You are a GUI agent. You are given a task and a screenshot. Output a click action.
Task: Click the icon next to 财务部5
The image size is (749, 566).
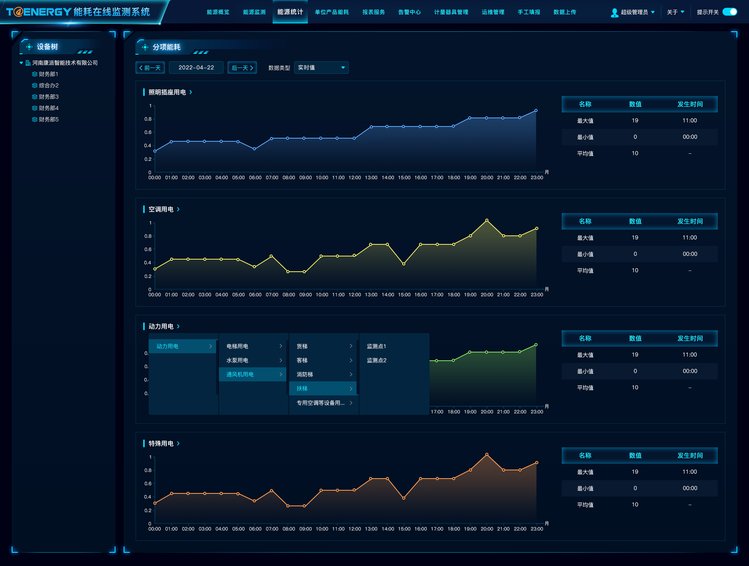[x=35, y=119]
